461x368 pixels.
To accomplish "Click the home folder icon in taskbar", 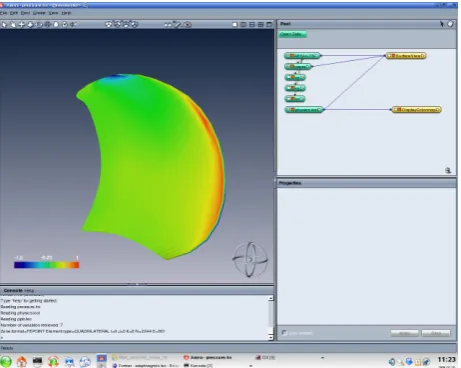I will (22, 361).
